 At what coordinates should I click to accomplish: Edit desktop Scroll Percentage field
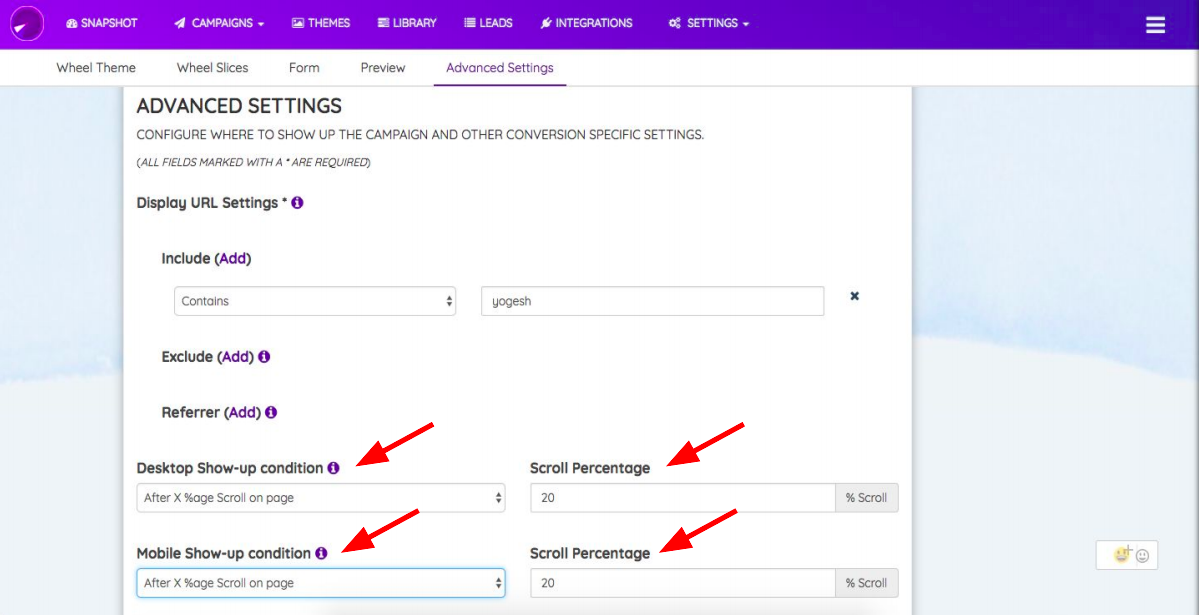pos(683,498)
